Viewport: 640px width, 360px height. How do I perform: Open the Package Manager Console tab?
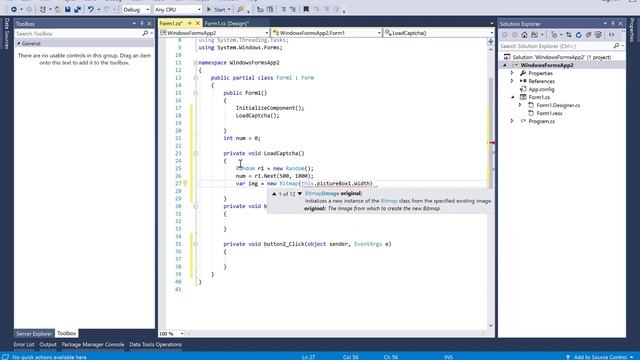(93, 344)
